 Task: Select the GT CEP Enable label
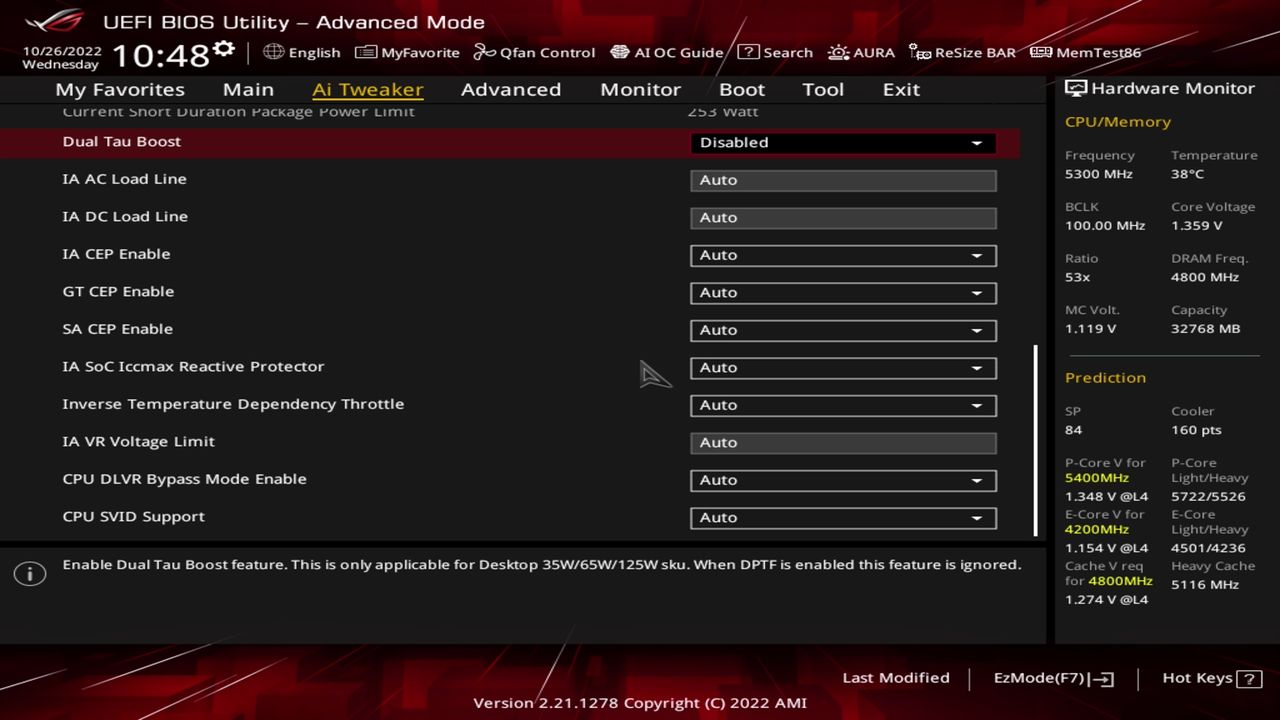click(118, 291)
